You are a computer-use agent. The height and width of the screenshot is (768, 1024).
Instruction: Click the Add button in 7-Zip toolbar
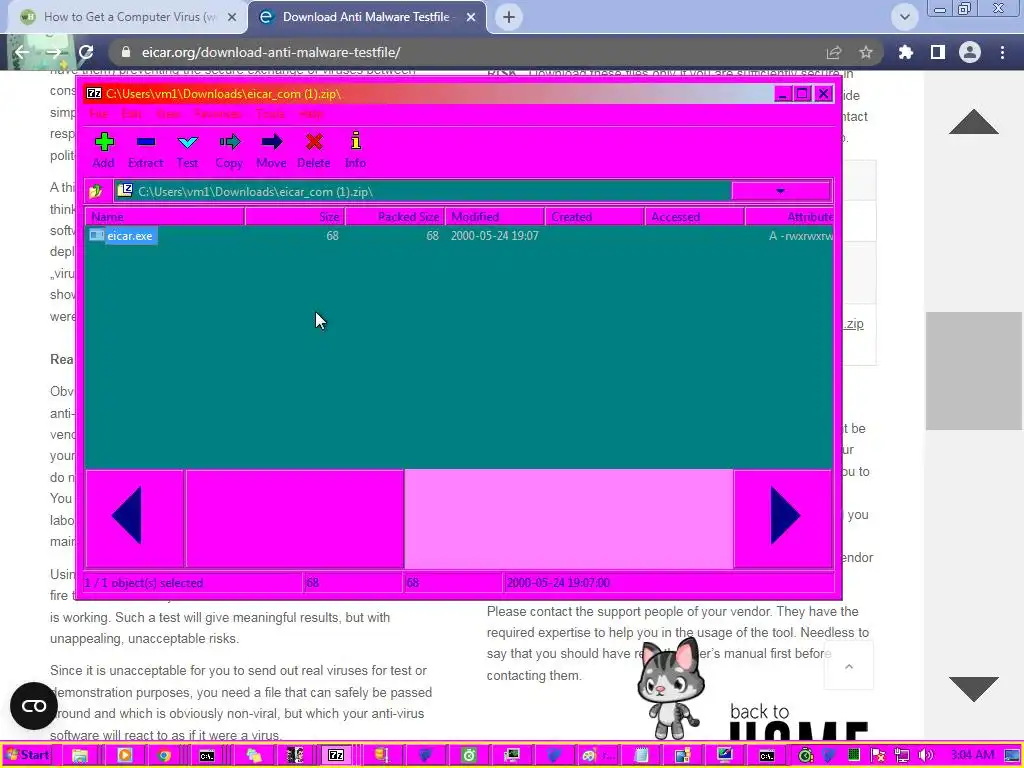(103, 151)
